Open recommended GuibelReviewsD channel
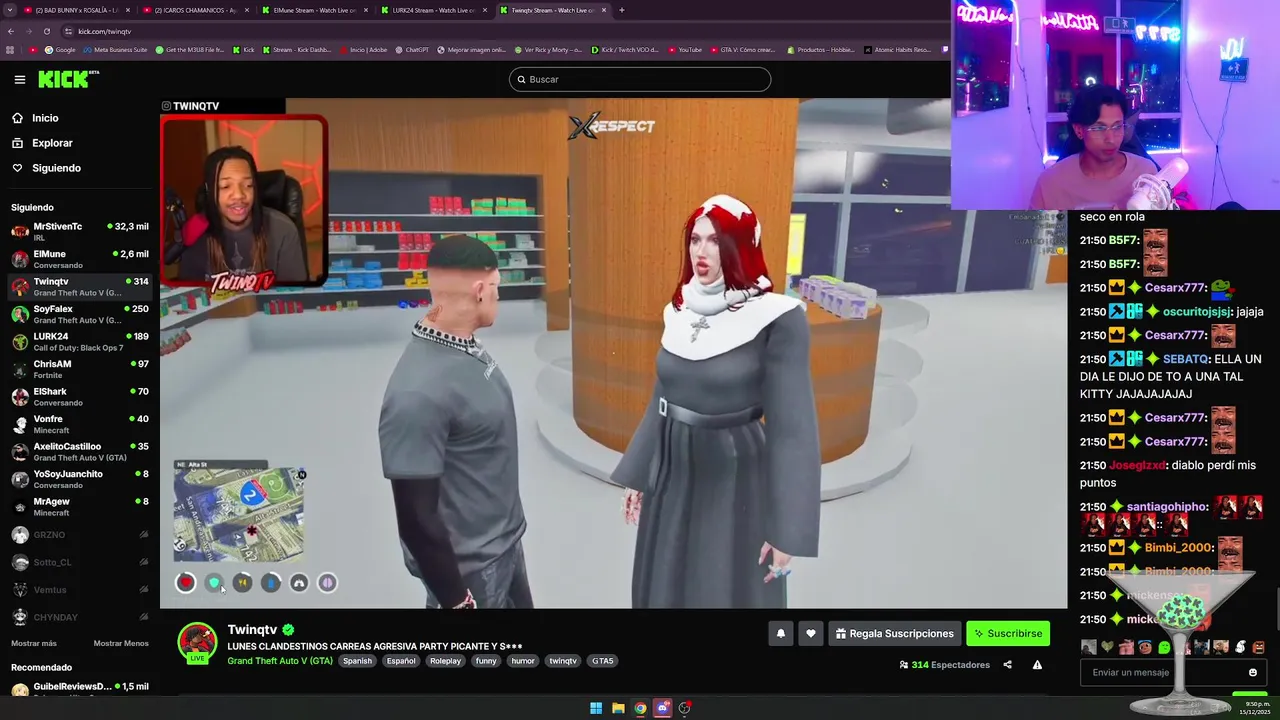Viewport: 1280px width, 720px height. (x=80, y=689)
